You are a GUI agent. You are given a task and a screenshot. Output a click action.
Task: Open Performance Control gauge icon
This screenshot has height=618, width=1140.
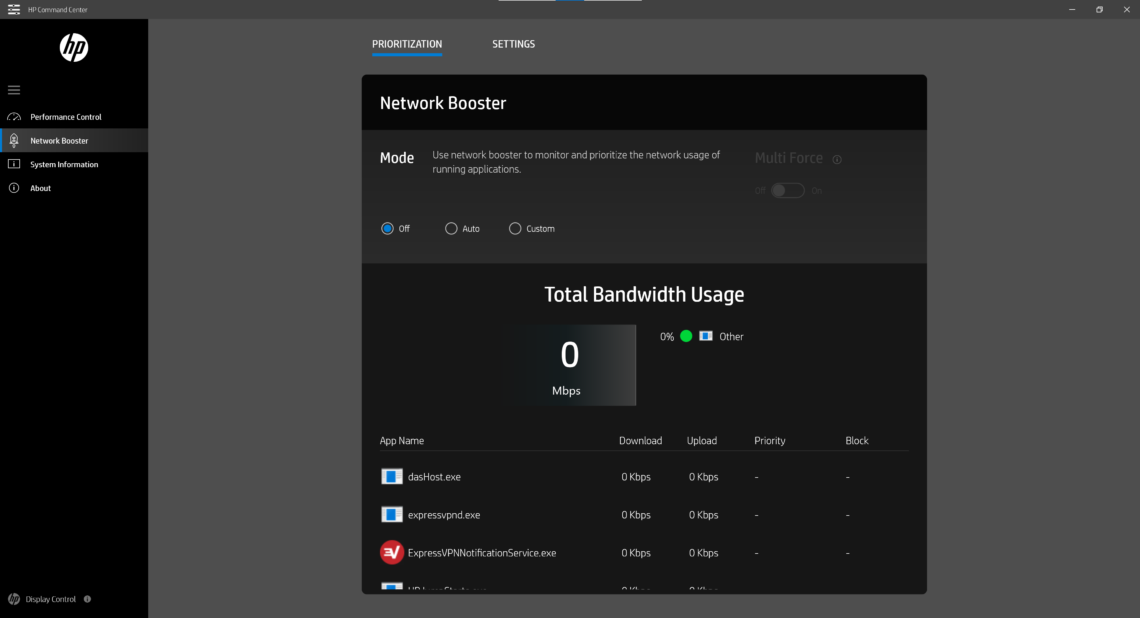tap(14, 117)
